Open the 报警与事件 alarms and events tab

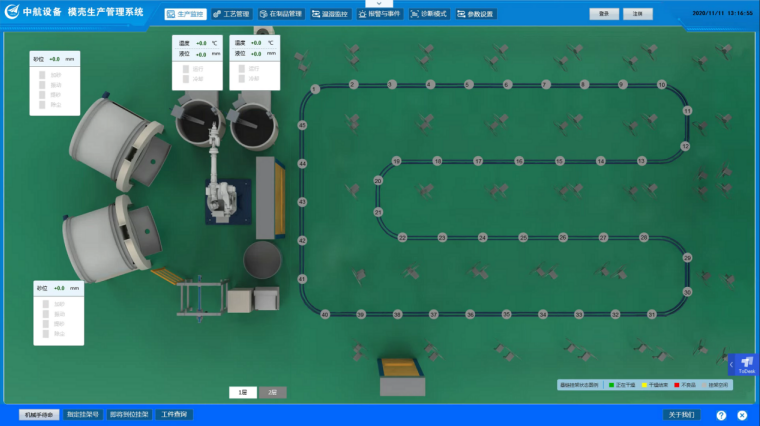click(380, 14)
